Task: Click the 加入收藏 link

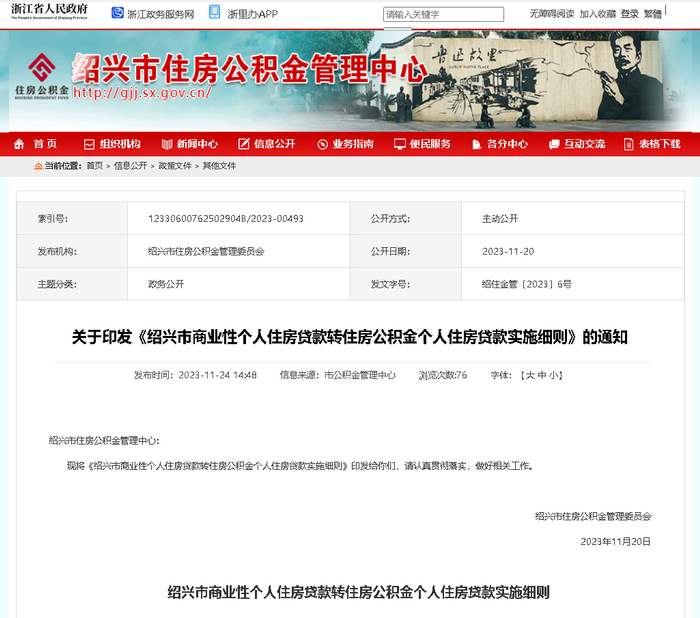Action: click(598, 14)
